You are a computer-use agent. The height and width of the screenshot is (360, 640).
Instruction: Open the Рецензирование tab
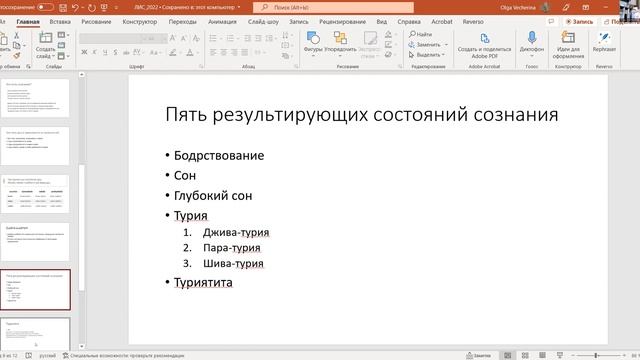[342, 22]
